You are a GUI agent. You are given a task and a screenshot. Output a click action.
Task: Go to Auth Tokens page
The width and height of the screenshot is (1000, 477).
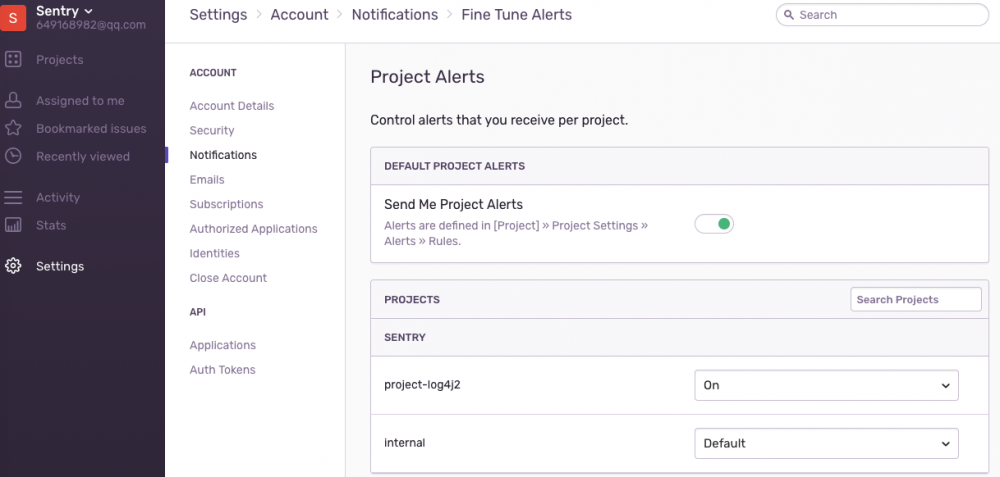pos(223,370)
